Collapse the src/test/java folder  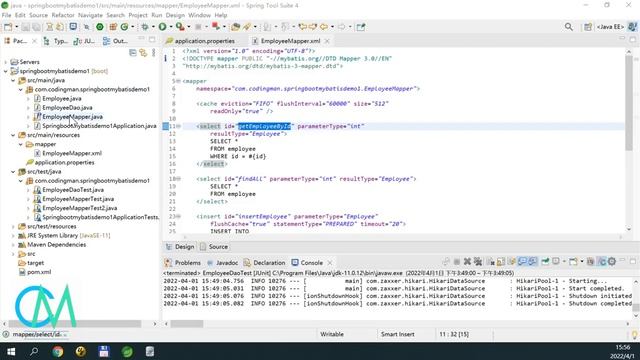pyautogui.click(x=13, y=172)
